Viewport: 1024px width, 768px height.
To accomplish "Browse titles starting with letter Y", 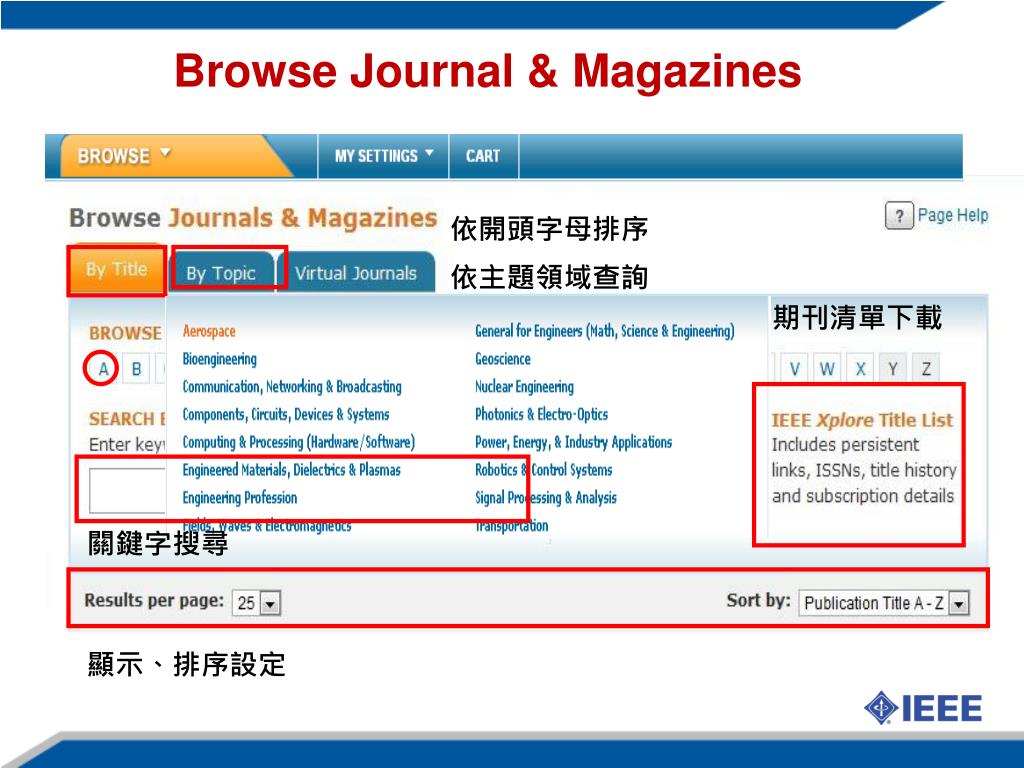I will (x=893, y=369).
